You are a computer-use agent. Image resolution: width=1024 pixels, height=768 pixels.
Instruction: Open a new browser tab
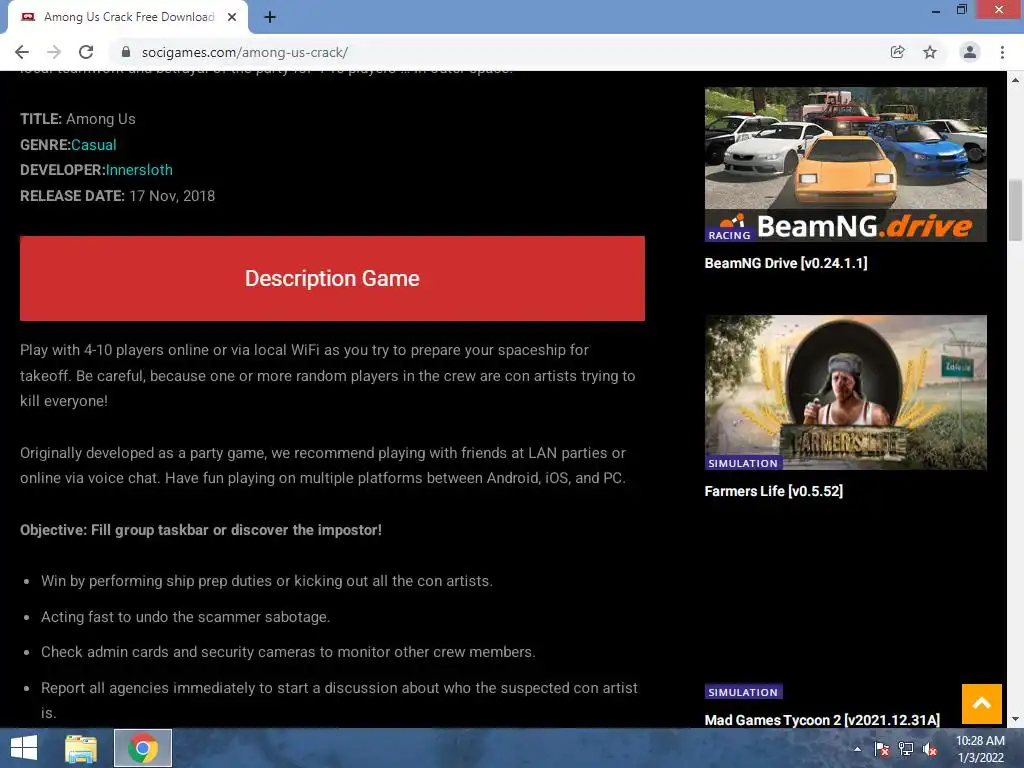coord(270,17)
